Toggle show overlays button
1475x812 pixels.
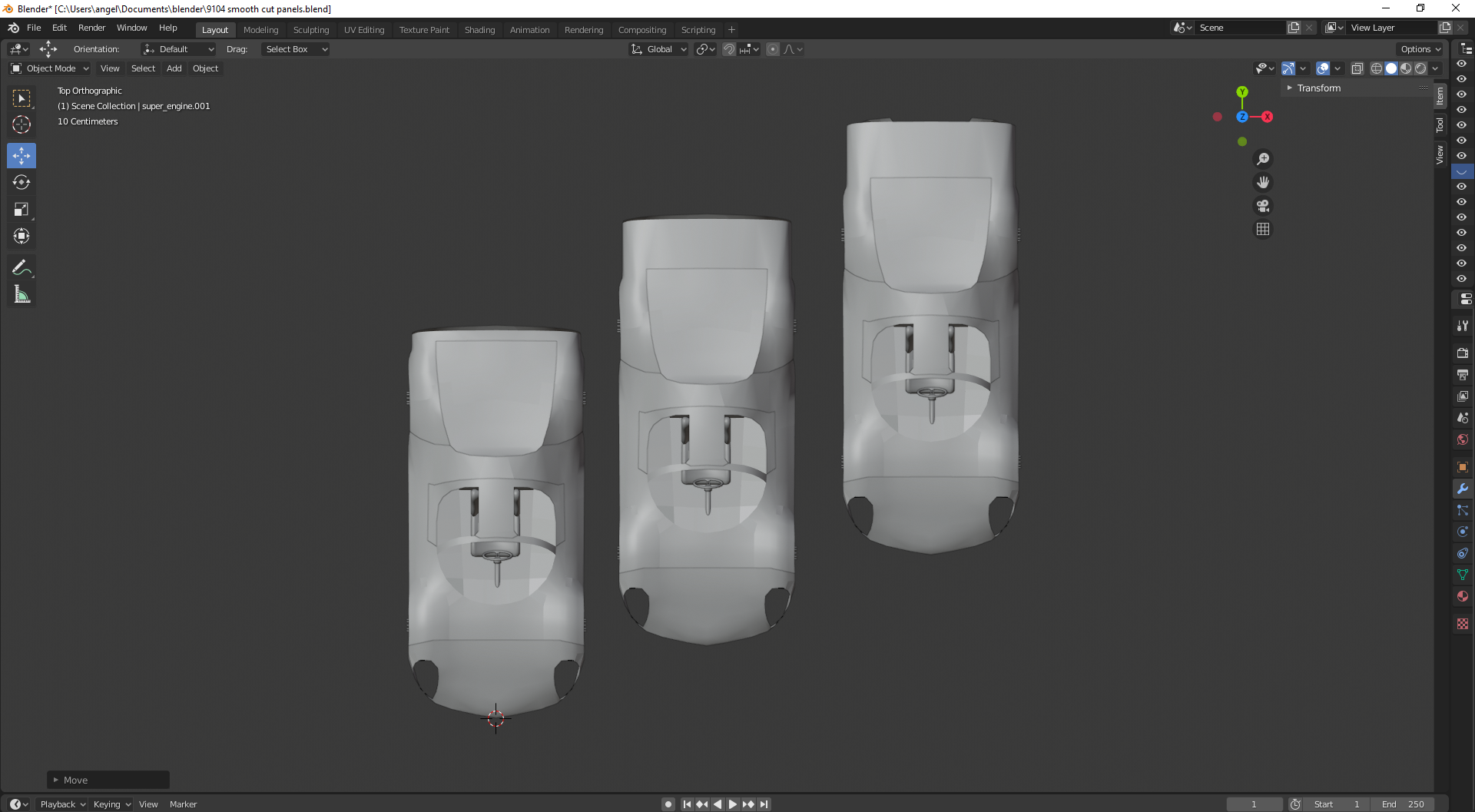pos(1323,68)
